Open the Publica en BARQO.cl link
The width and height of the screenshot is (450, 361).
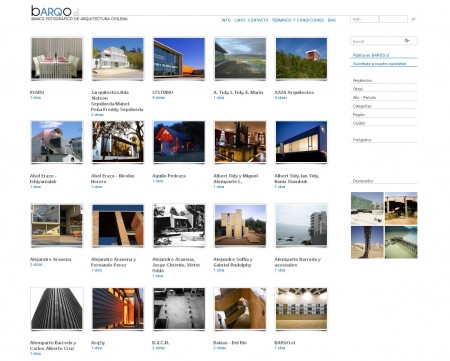coord(371,55)
